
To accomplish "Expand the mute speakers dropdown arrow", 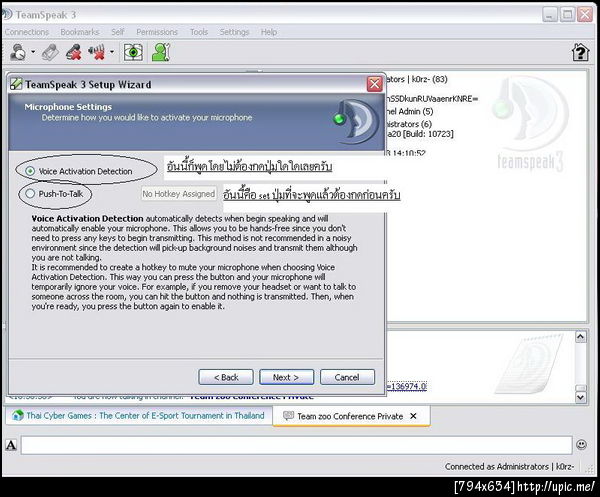I will [x=112, y=51].
